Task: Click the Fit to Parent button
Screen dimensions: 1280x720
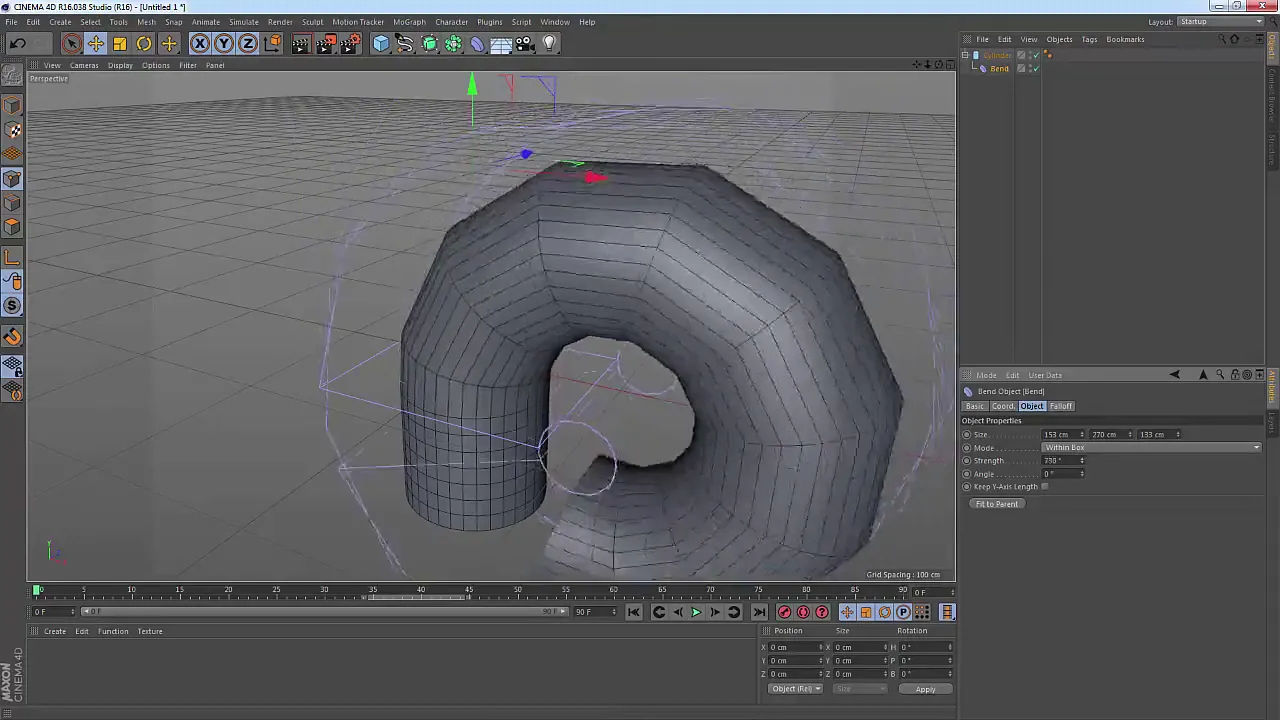Action: [x=997, y=504]
